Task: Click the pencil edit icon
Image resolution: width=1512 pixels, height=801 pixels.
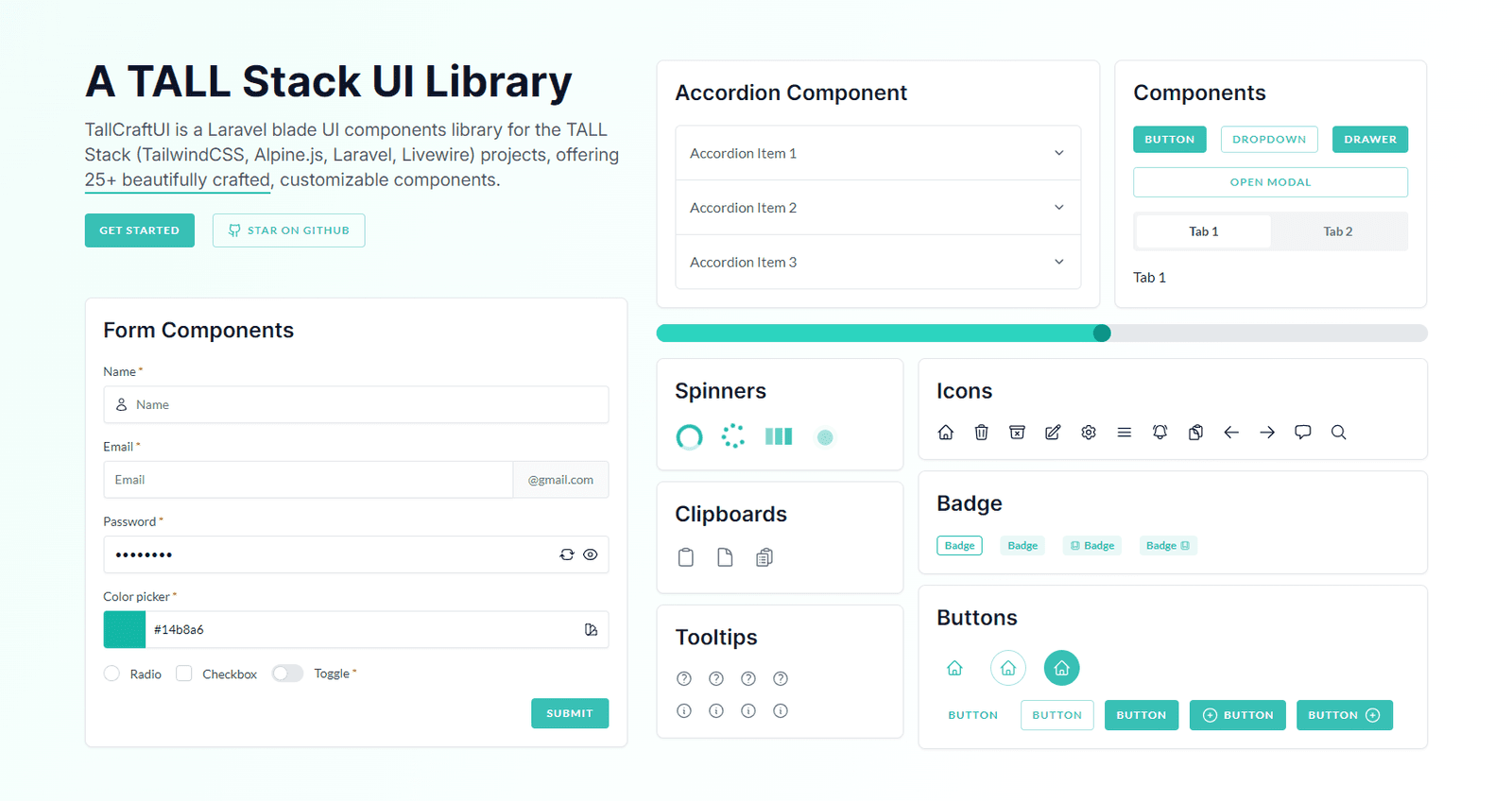Action: click(x=1053, y=433)
